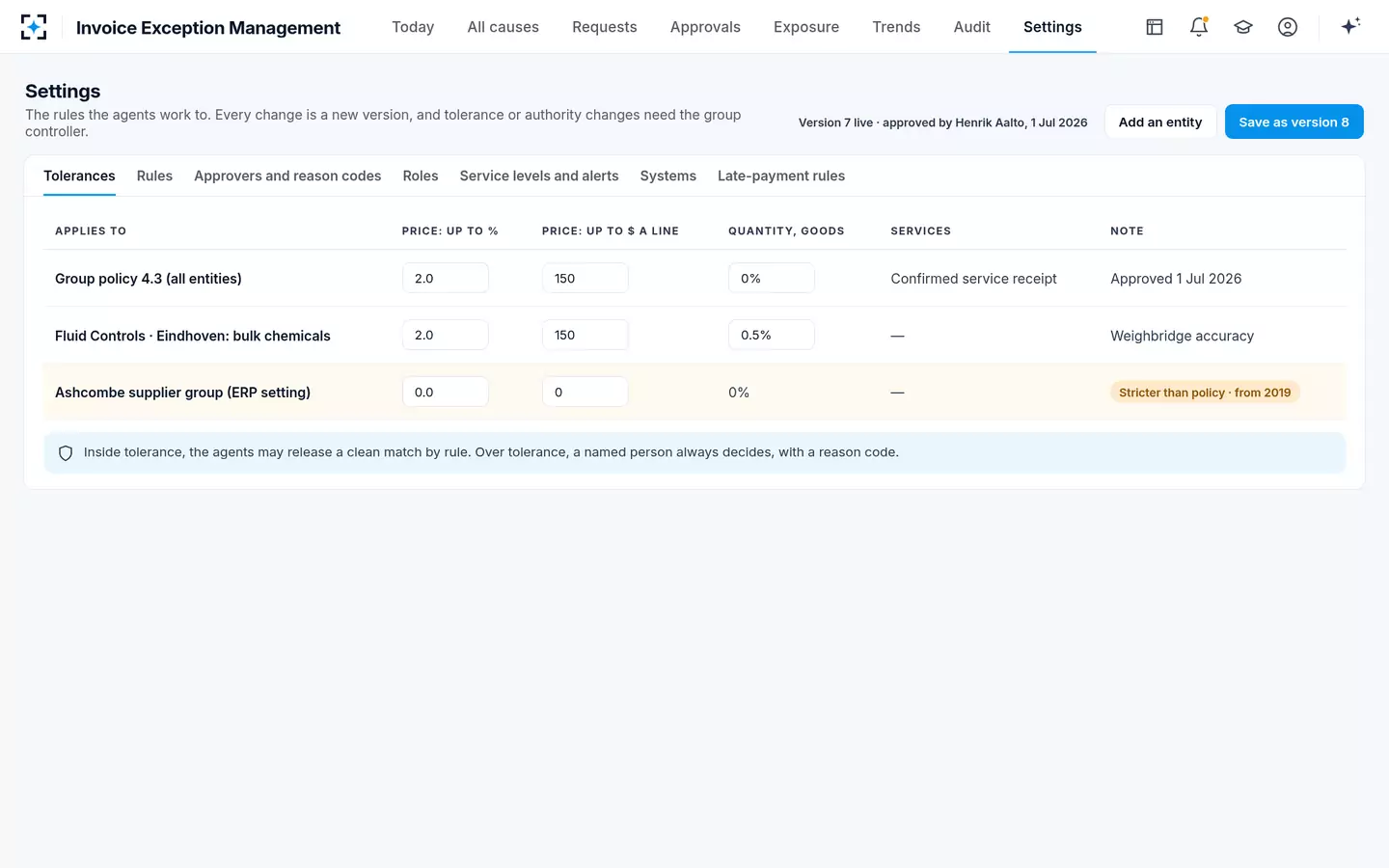Select the Settings nav item
The height and width of the screenshot is (868, 1389).
1052,27
